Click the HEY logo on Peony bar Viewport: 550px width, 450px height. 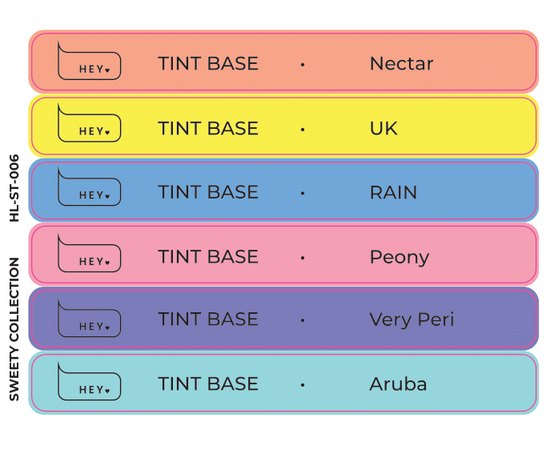click(x=89, y=253)
